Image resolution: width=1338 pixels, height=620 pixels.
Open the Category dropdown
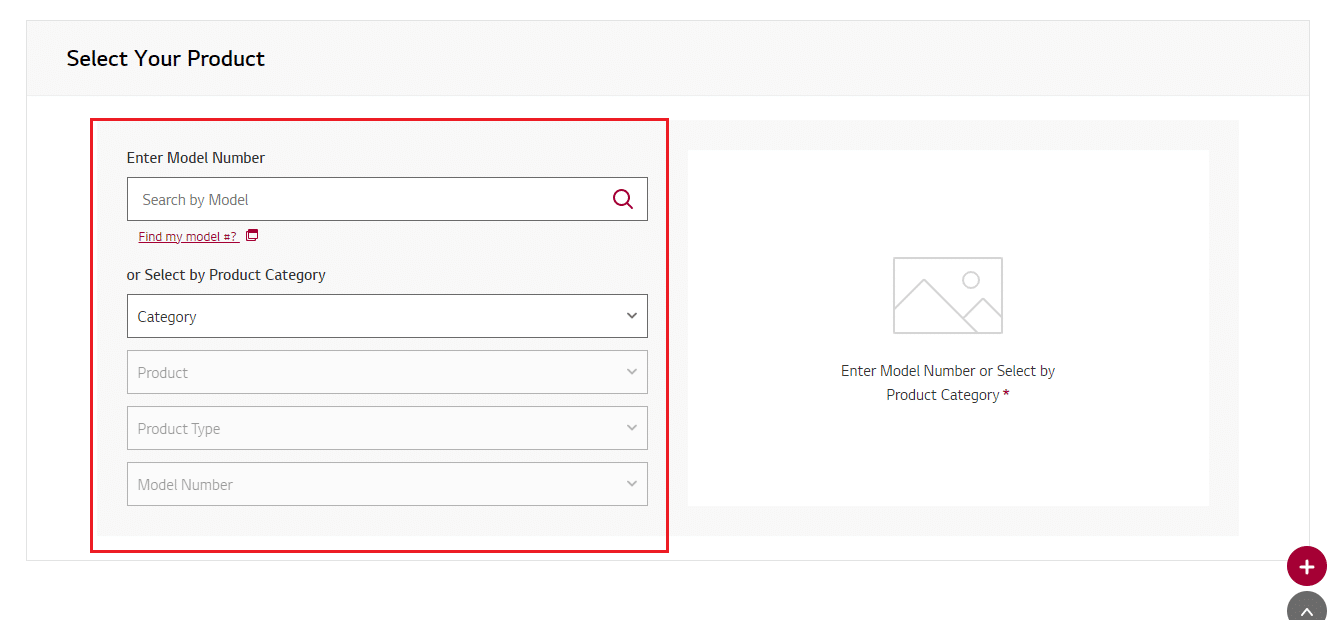click(x=387, y=316)
